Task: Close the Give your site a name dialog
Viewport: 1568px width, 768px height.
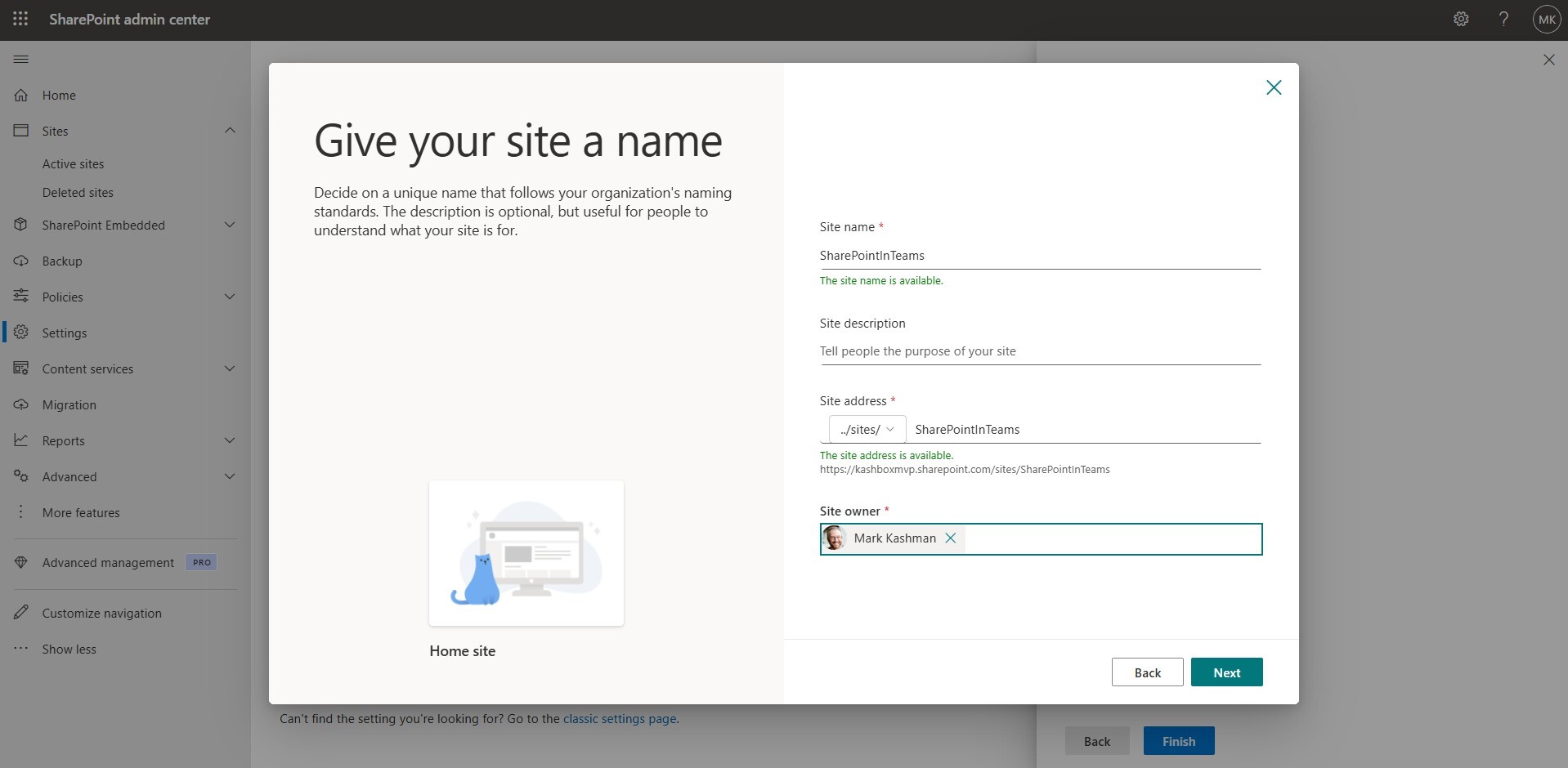Action: tap(1274, 87)
